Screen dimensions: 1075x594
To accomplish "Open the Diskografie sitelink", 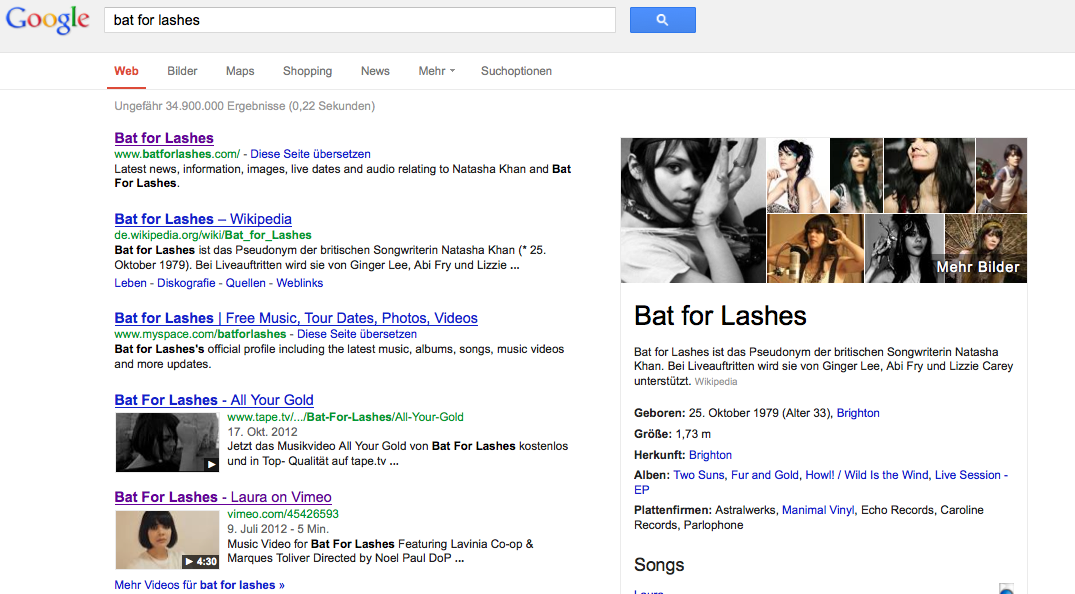I will tap(186, 283).
